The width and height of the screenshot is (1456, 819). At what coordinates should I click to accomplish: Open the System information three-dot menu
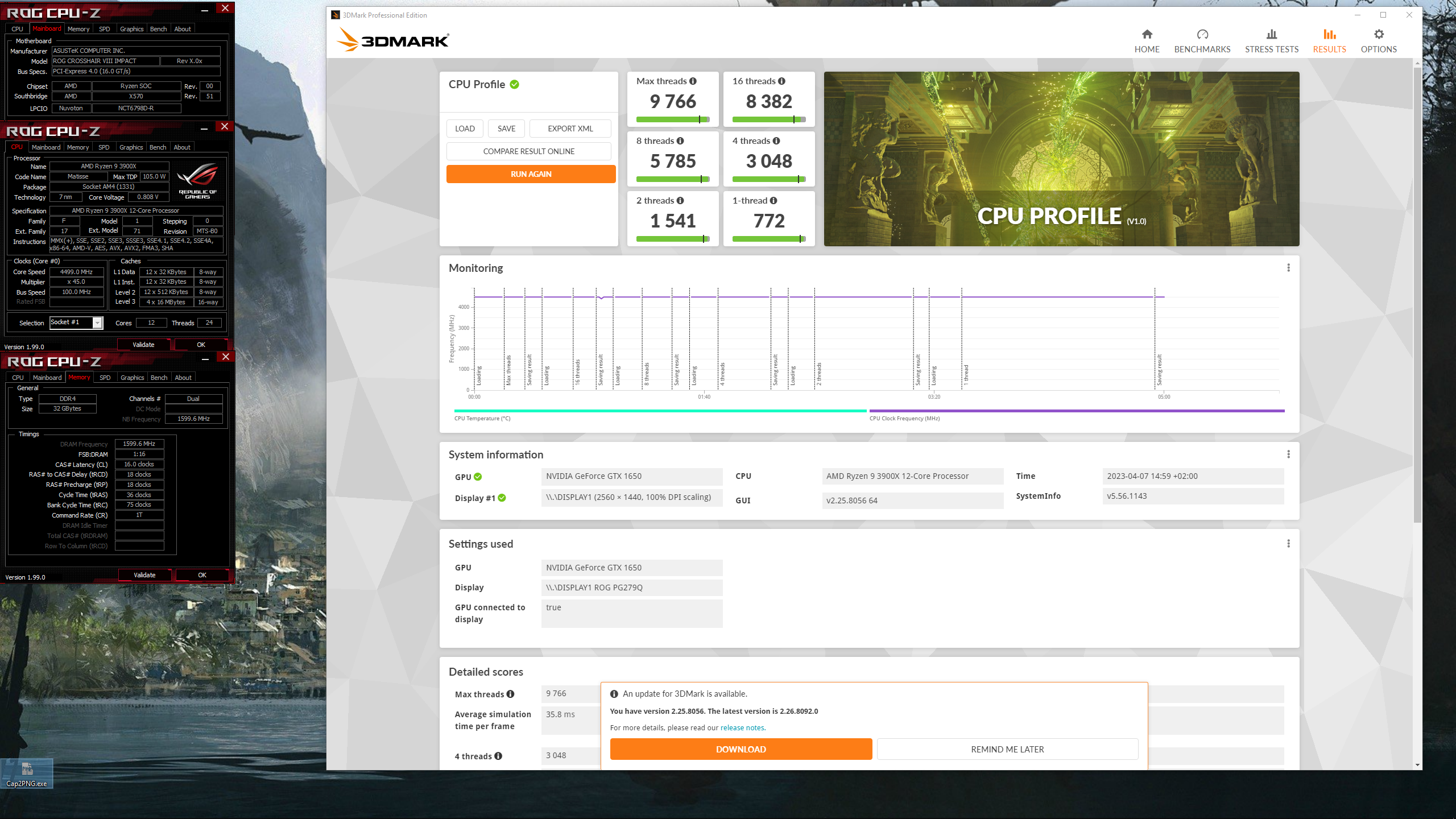point(1288,454)
